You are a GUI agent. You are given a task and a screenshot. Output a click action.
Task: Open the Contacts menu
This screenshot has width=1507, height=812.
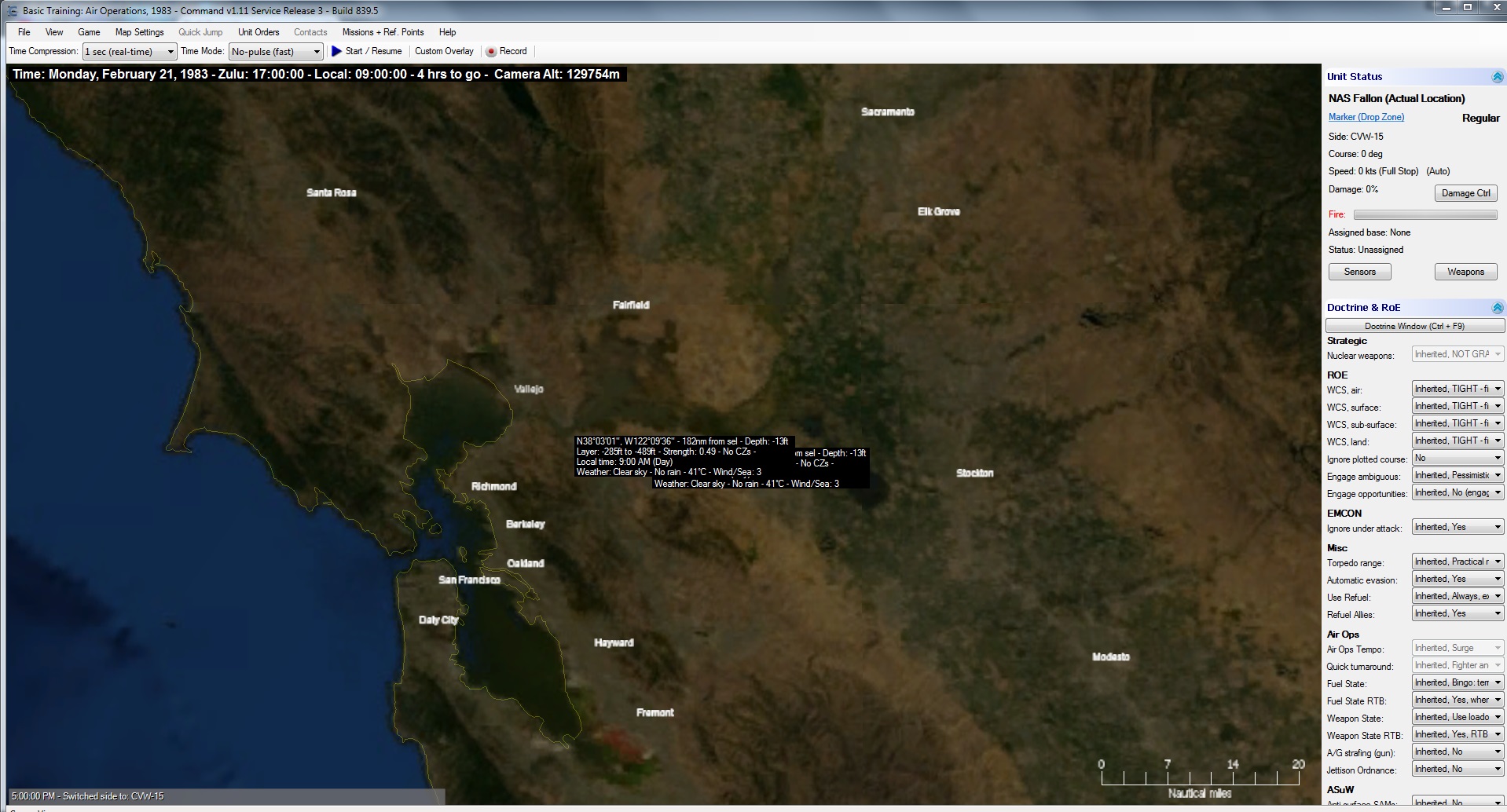point(310,32)
